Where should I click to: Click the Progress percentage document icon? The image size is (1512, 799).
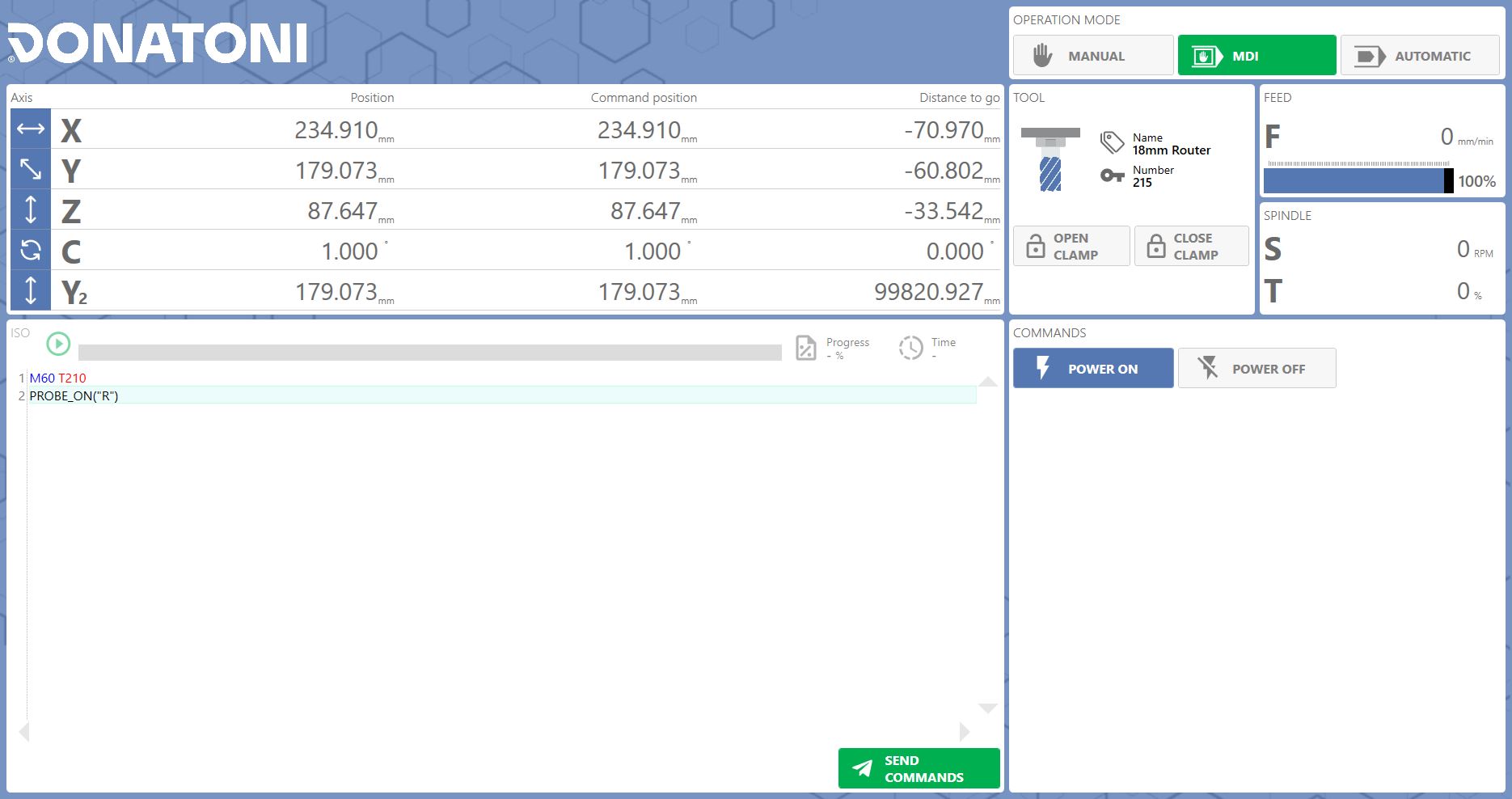point(806,348)
